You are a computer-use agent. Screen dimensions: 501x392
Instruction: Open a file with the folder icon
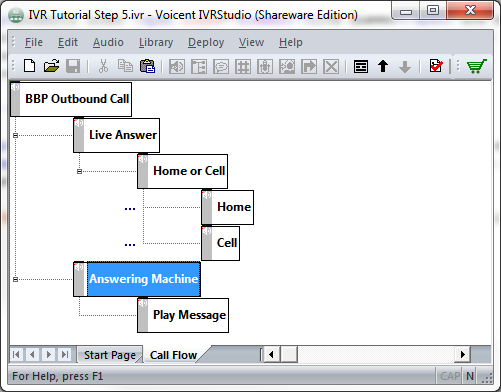tap(51, 66)
